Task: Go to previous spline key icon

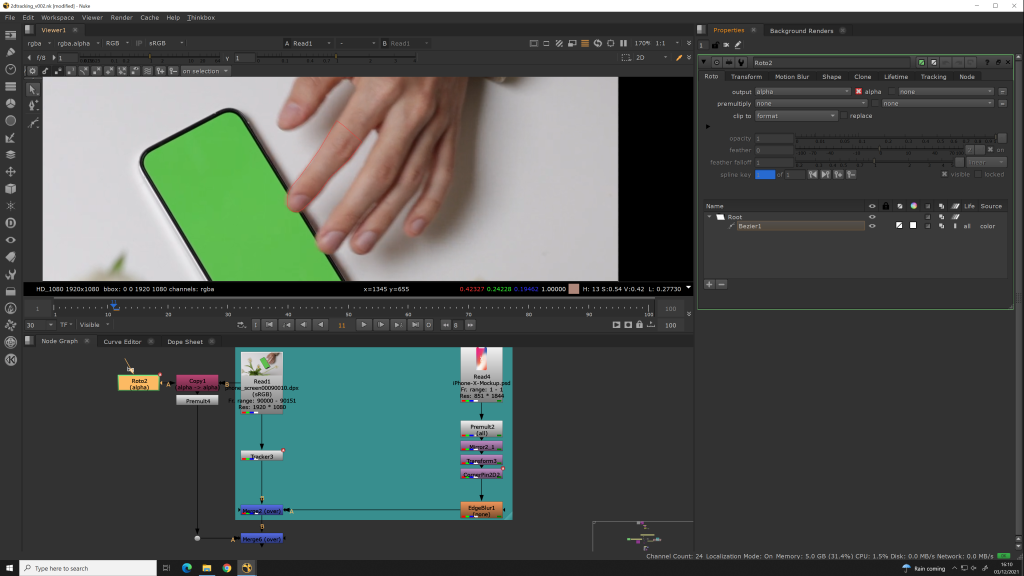Action: tap(813, 174)
